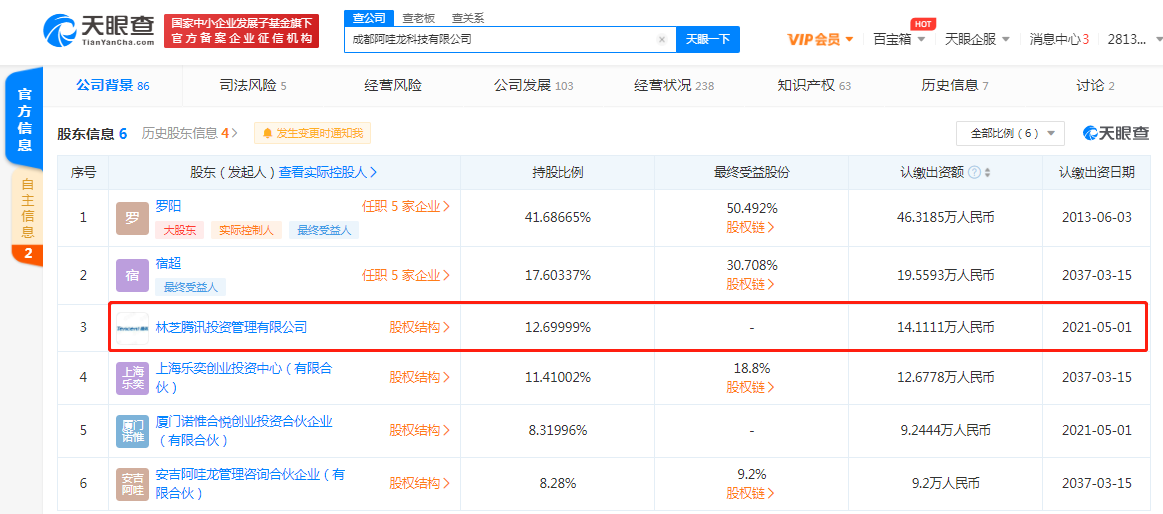Expand the VIP会员 dropdown menu
Screen dimensions: 1163x514
(x=820, y=40)
